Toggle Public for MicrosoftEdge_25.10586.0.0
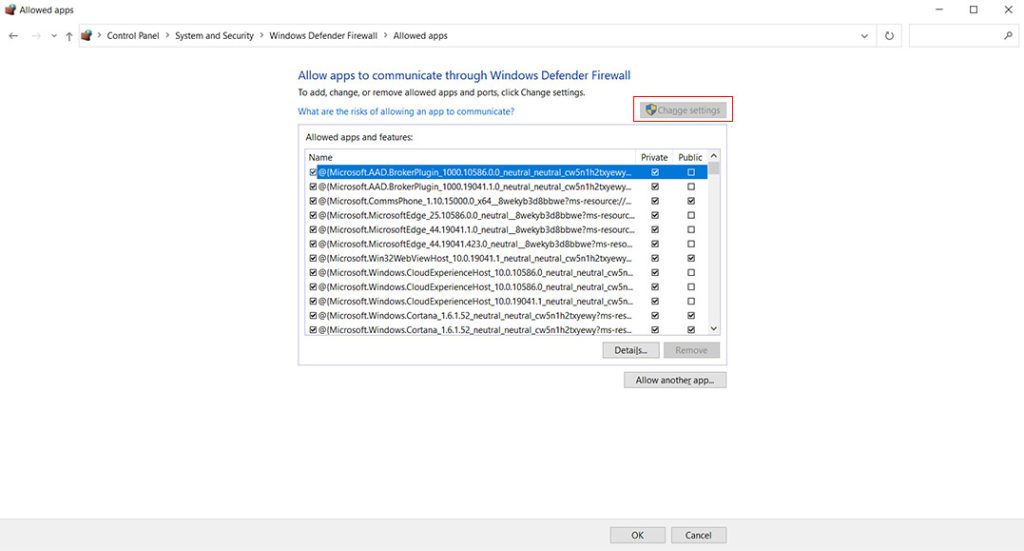Image resolution: width=1024 pixels, height=551 pixels. pos(691,215)
